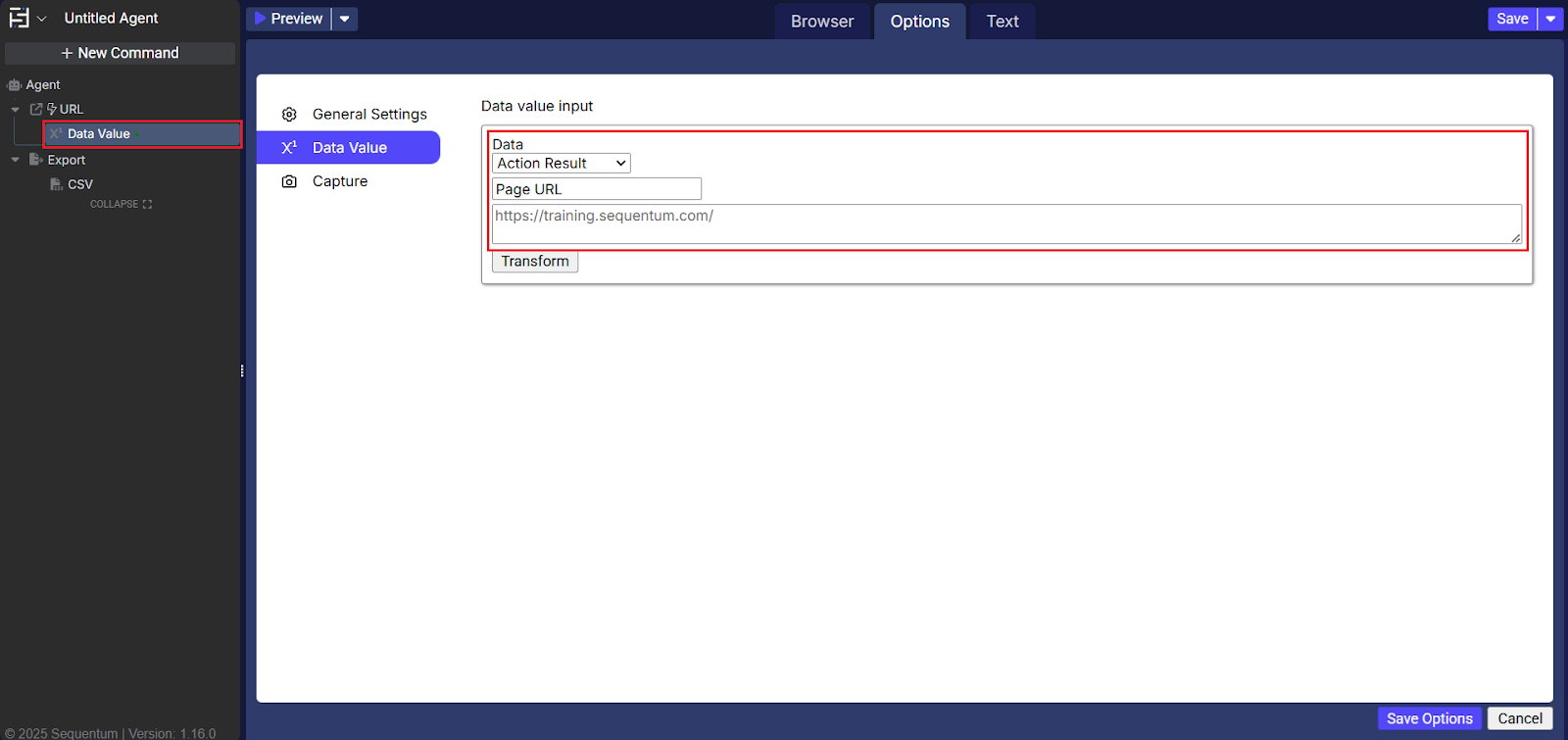Click the CSV file icon in the tree
Image resolution: width=1568 pixels, height=740 pixels.
point(57,184)
